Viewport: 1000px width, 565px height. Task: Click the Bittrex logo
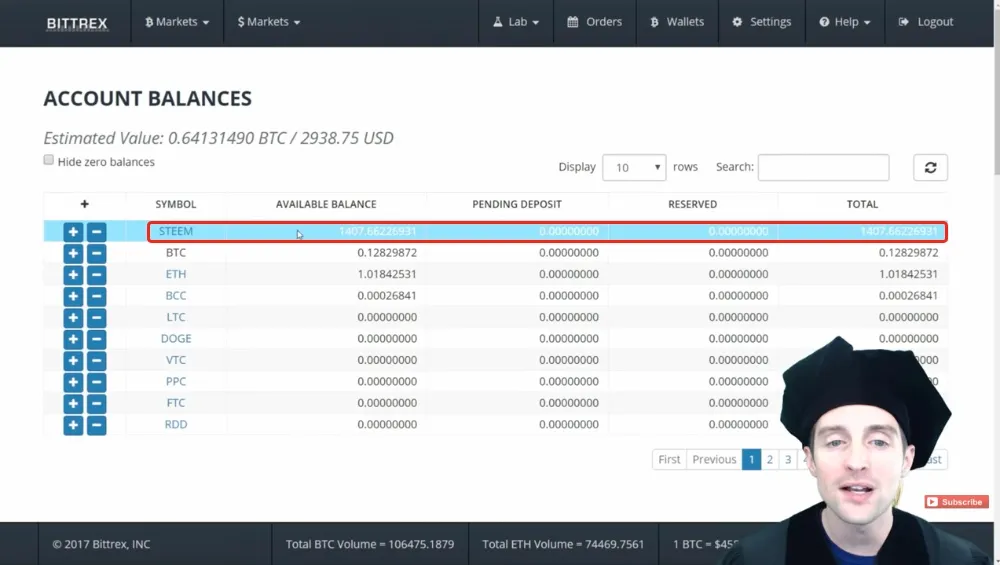77,23
